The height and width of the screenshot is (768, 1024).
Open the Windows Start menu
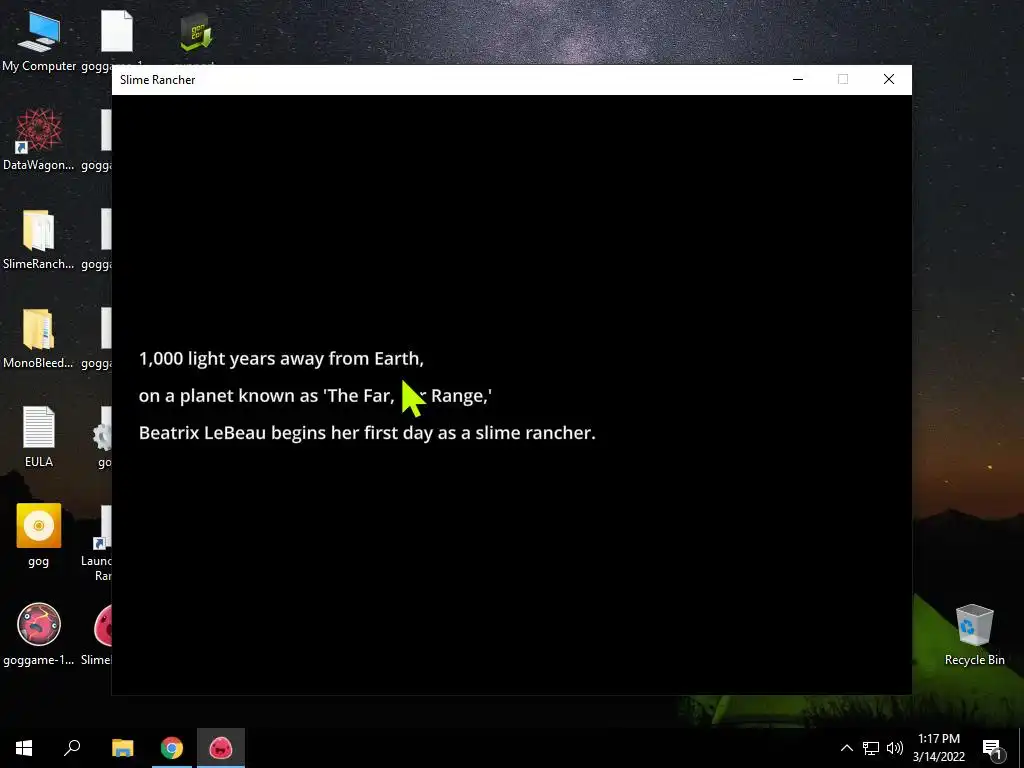[x=24, y=748]
